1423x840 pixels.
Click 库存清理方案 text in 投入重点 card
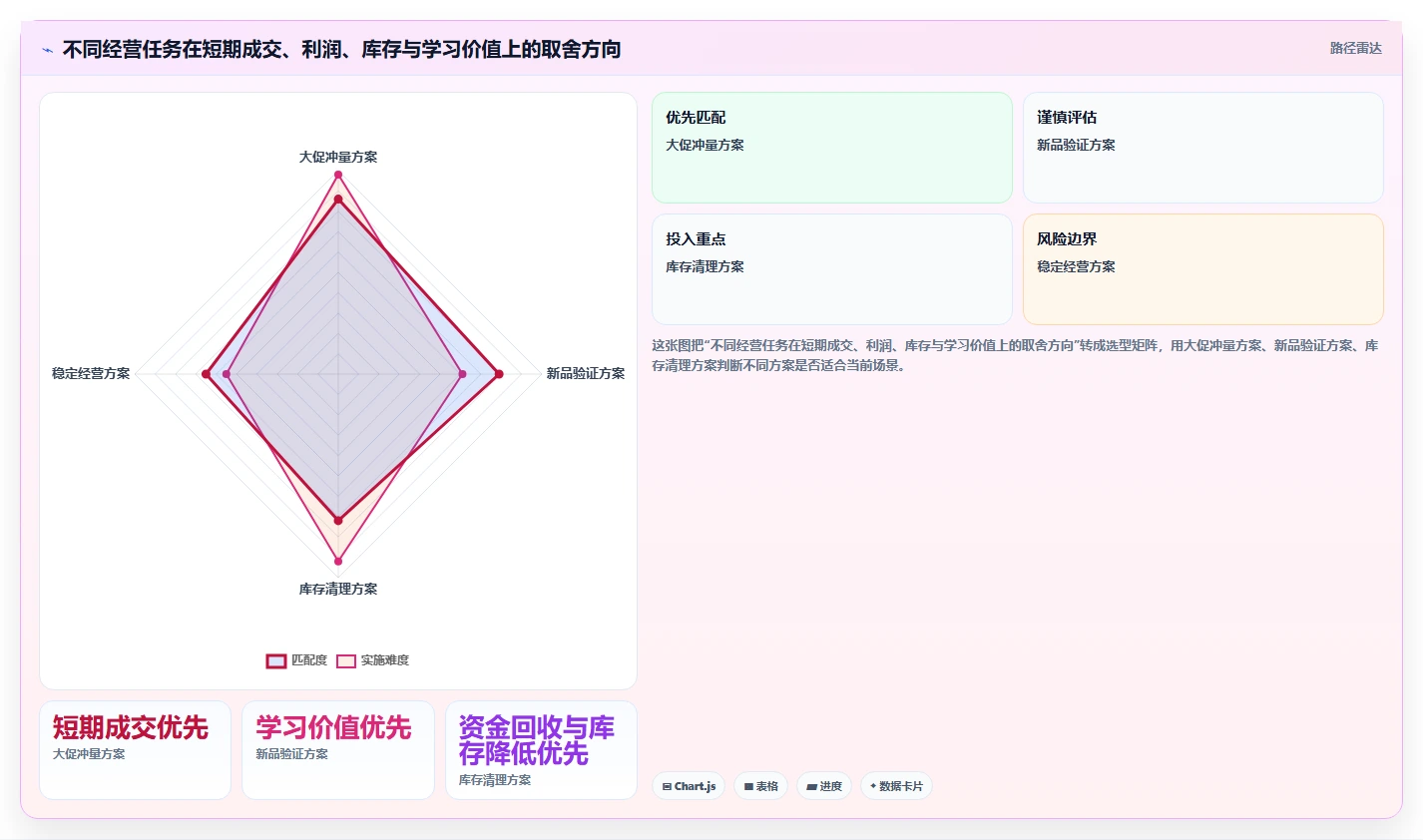(x=705, y=266)
